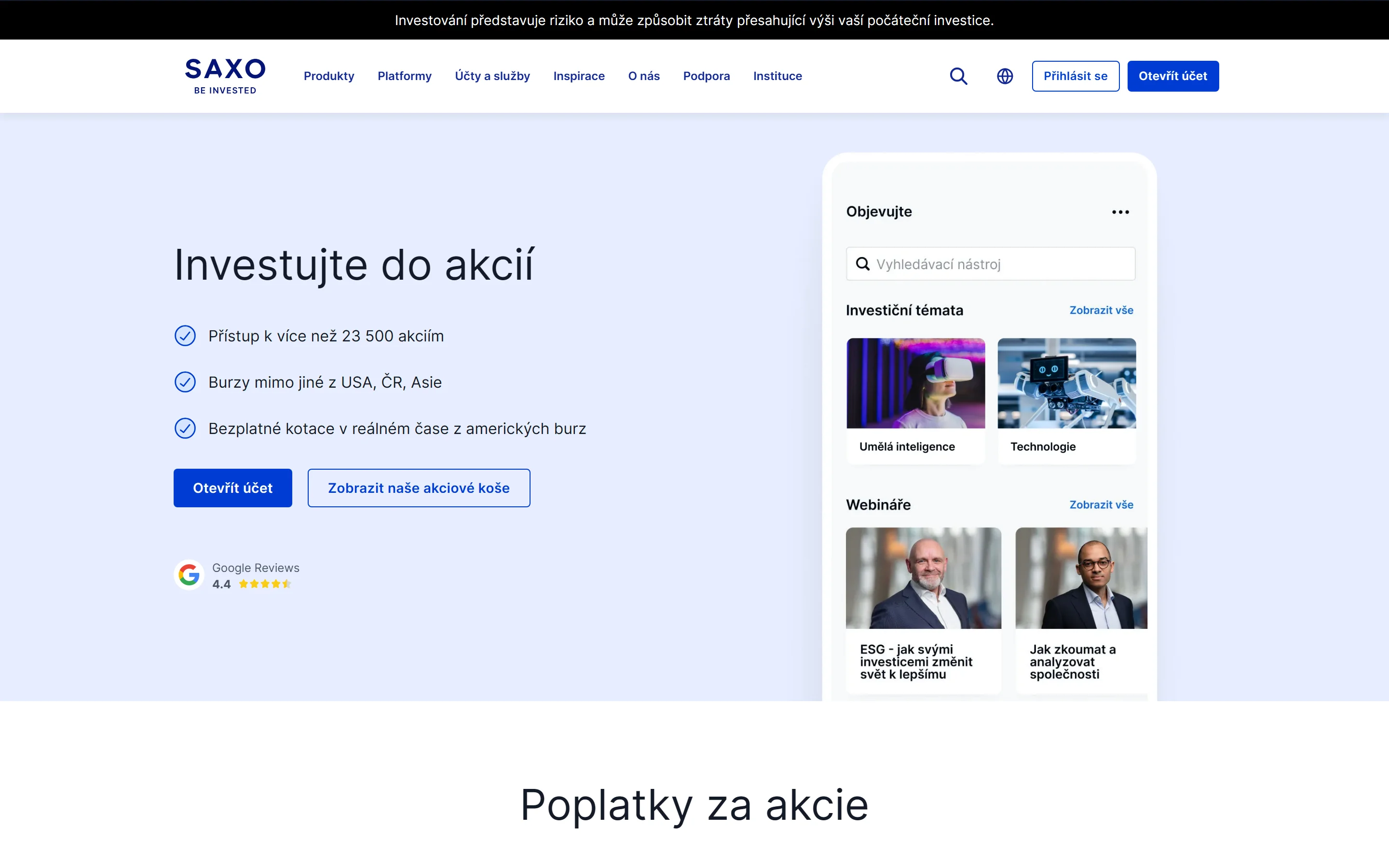Click Přihlásit se to sign in
Screen dimensions: 1389x868
pyautogui.click(x=1075, y=76)
